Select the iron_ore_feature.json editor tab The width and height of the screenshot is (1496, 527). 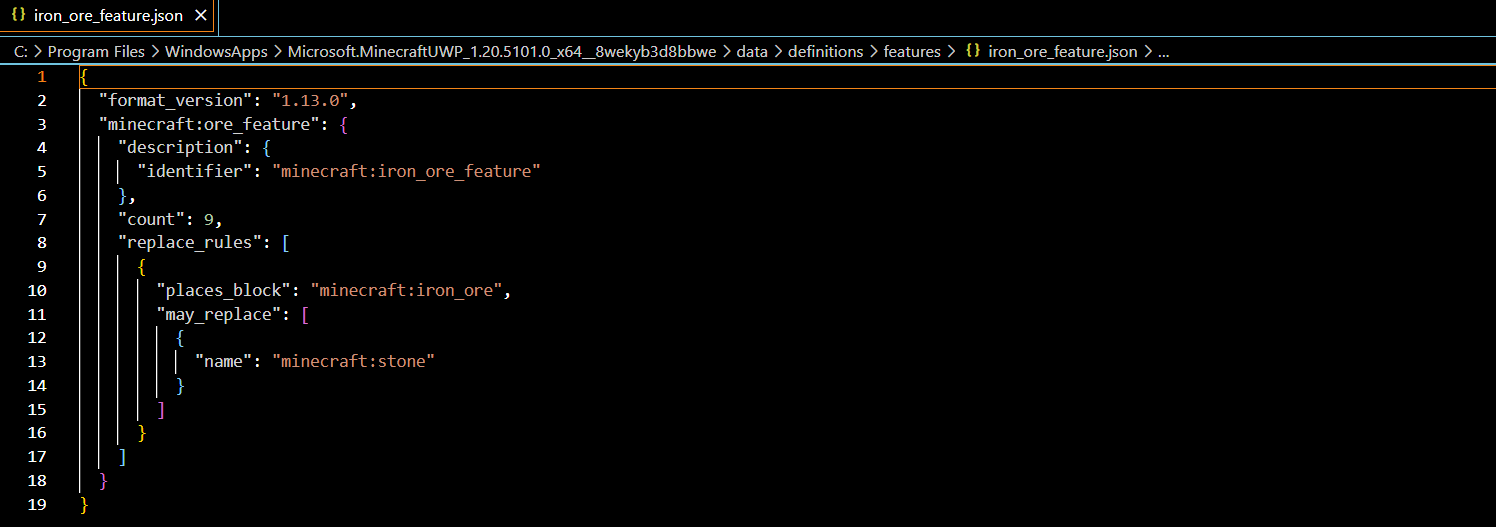[108, 16]
